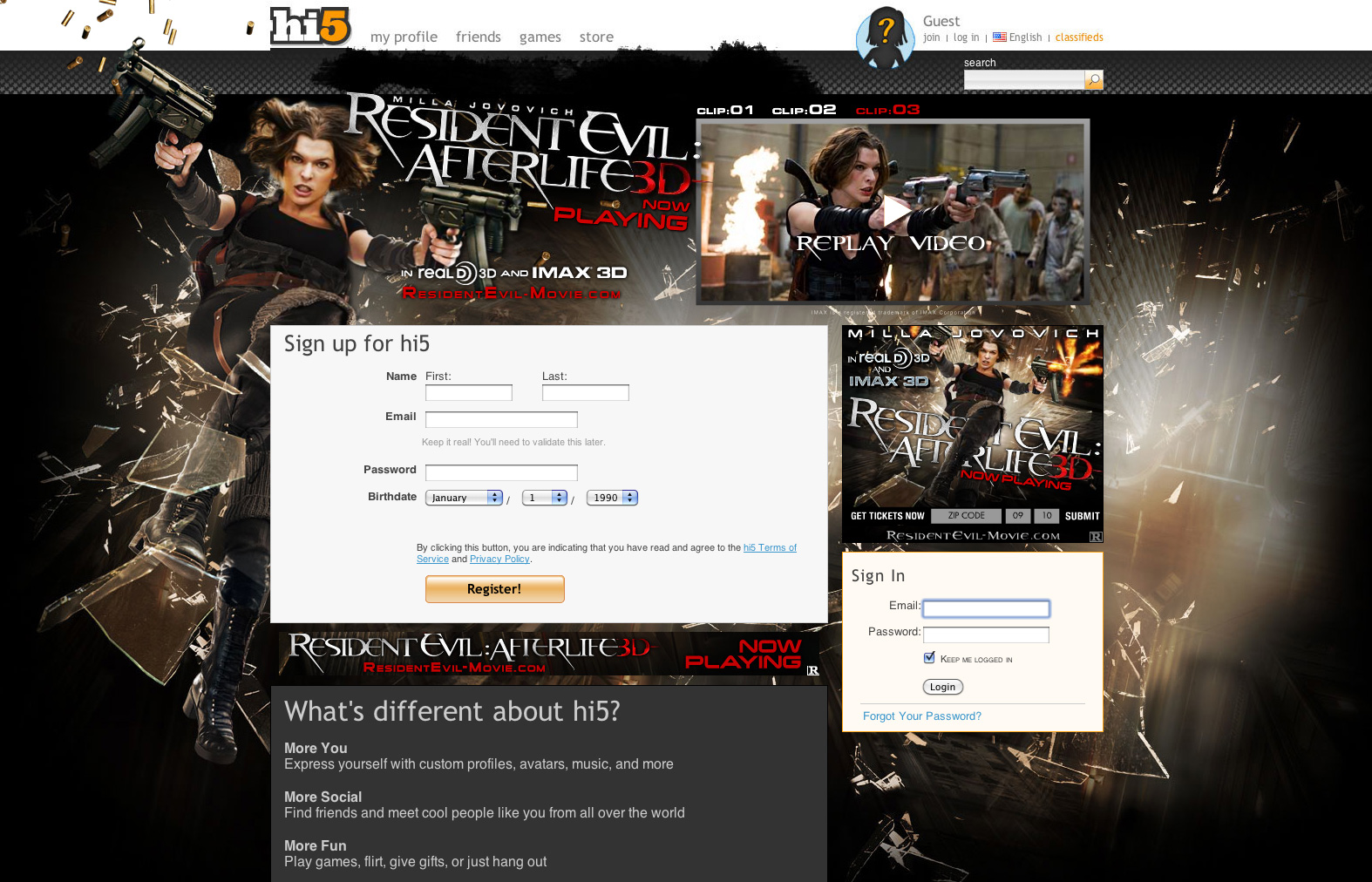Open the birthdate day dropdown
Image resolution: width=1372 pixels, height=882 pixels.
pos(545,498)
